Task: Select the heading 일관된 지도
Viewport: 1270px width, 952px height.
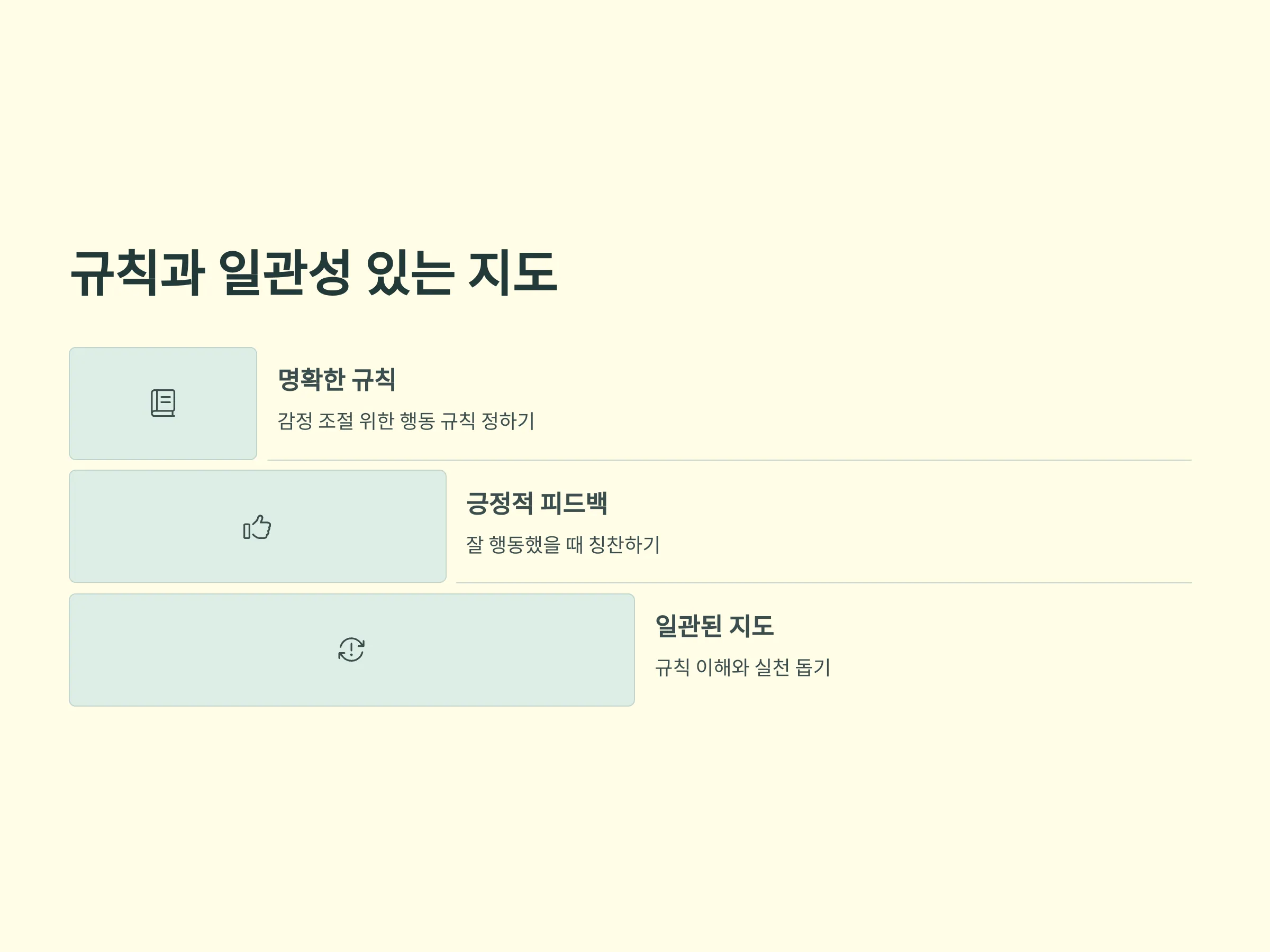Action: pyautogui.click(x=714, y=626)
